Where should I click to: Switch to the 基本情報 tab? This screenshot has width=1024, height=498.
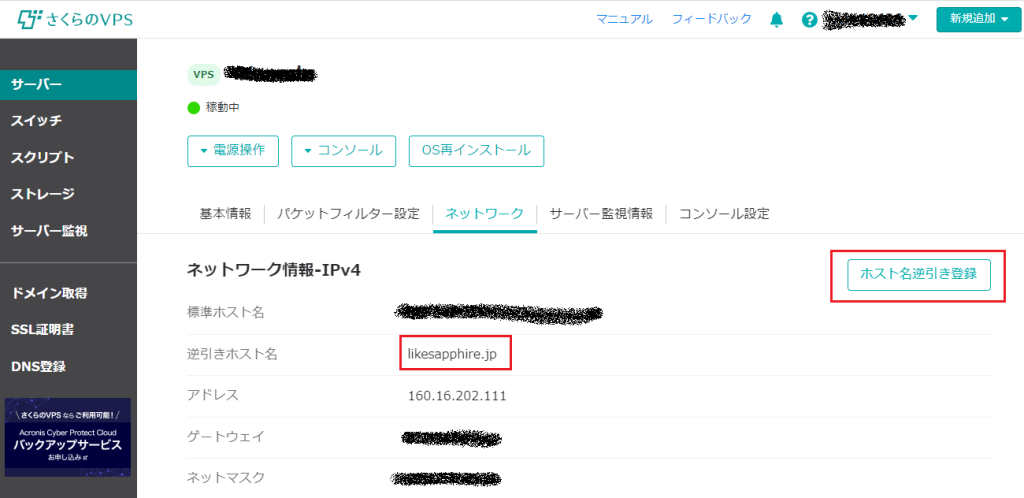[225, 214]
